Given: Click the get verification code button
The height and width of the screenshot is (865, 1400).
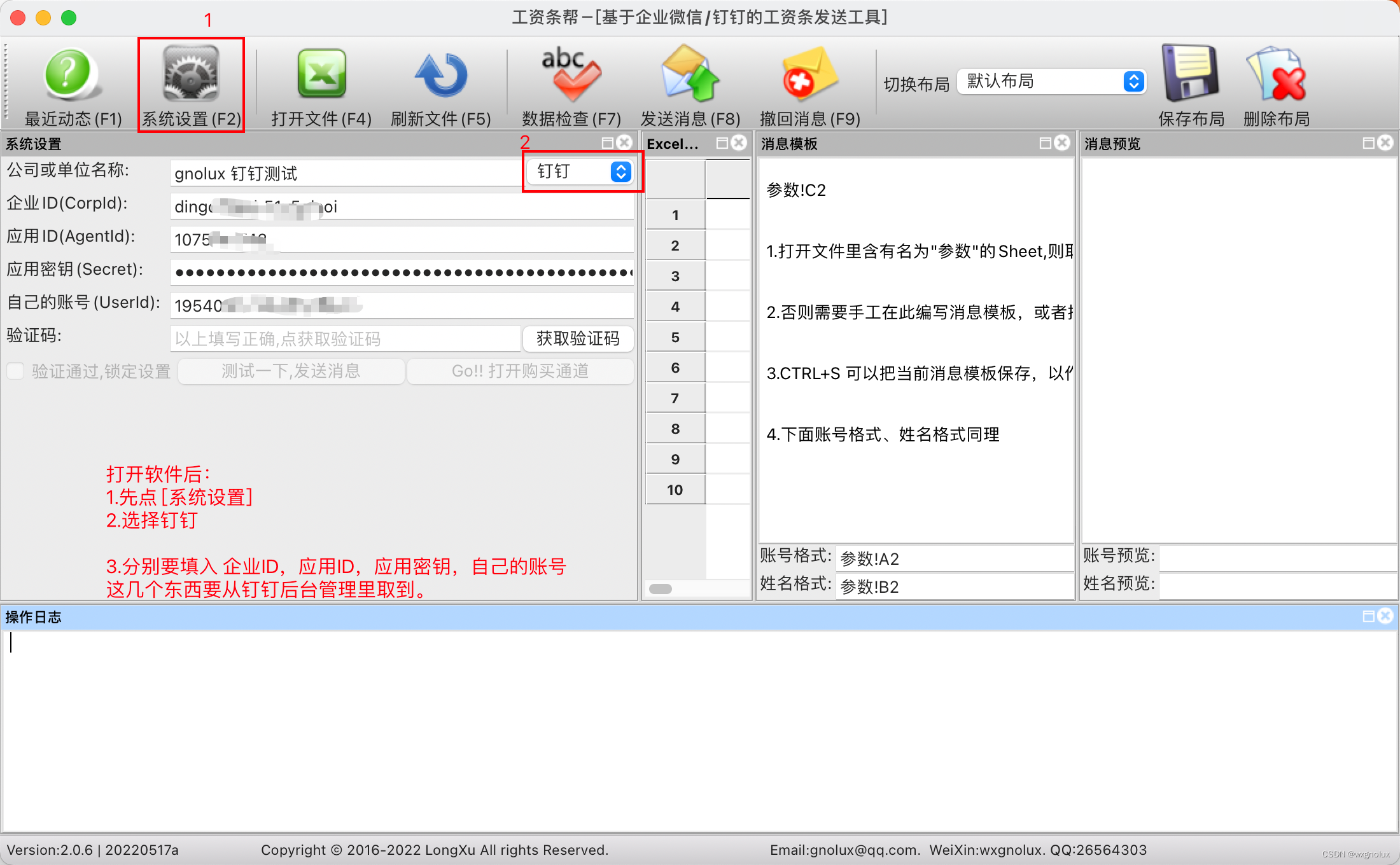Looking at the screenshot, I should (578, 338).
